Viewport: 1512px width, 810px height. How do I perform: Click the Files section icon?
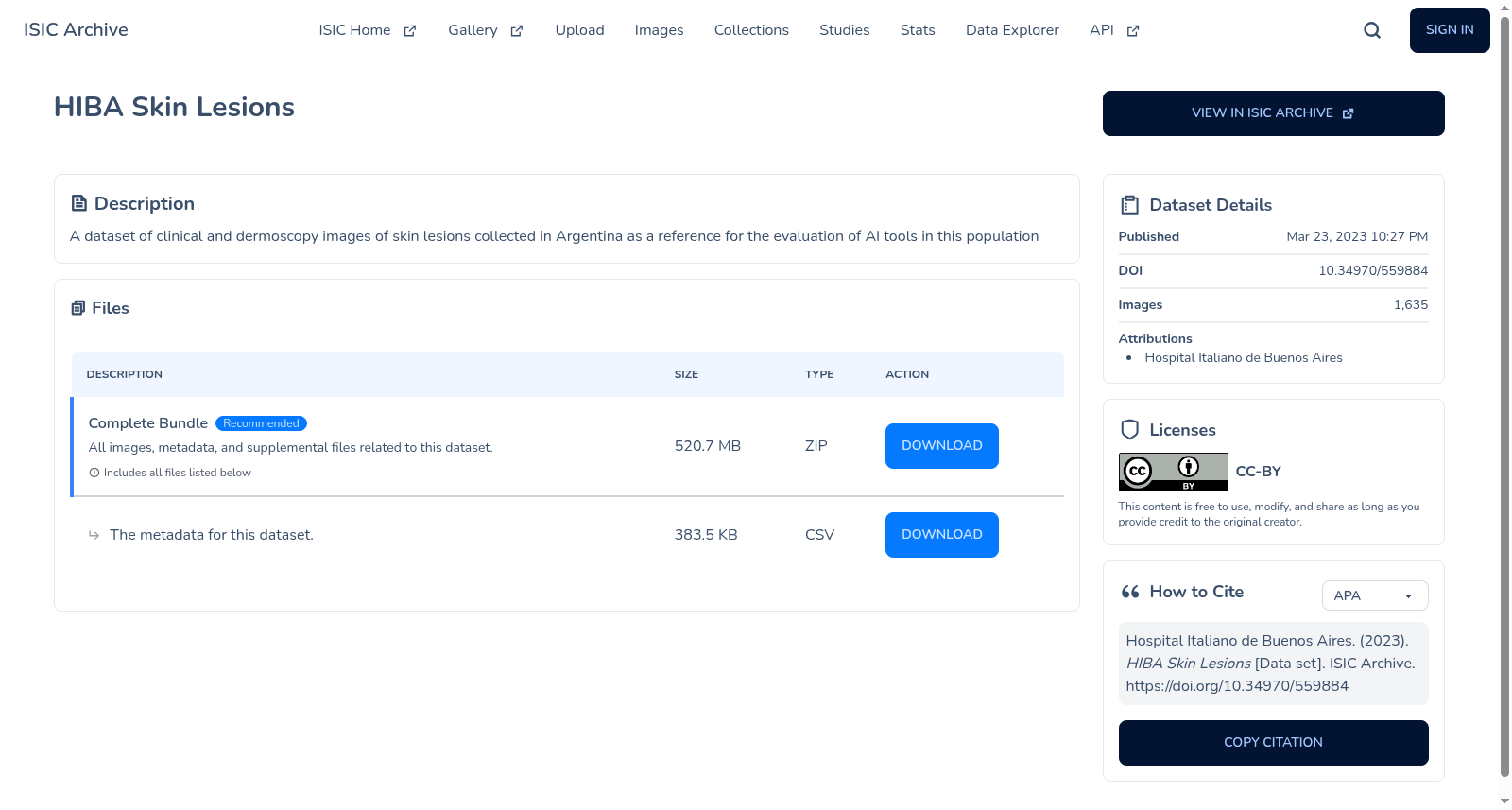click(78, 308)
